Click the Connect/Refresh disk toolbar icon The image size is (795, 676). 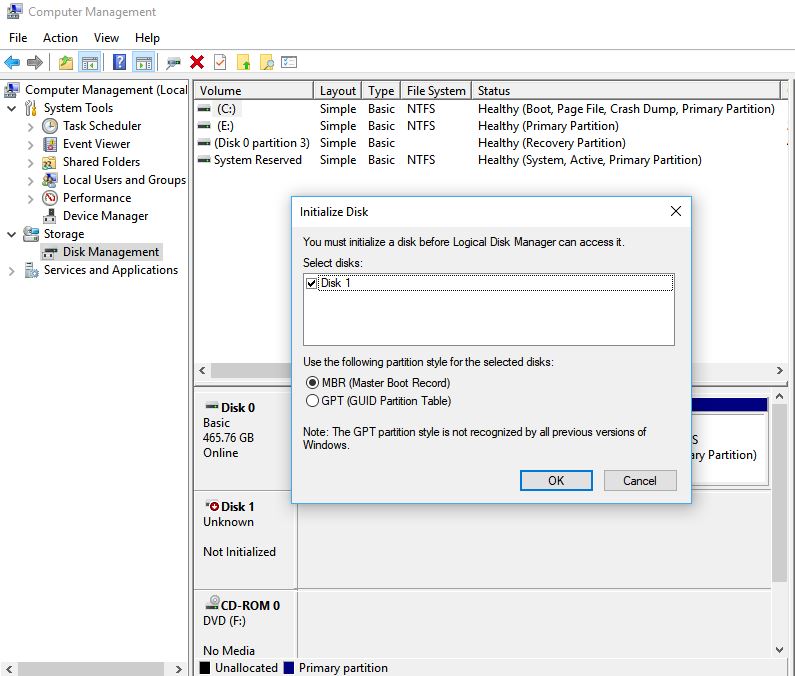point(173,63)
